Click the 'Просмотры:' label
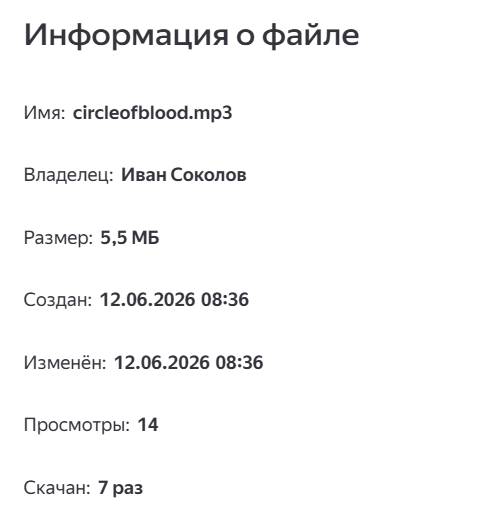Screen dimensions: 497x523 (77, 426)
